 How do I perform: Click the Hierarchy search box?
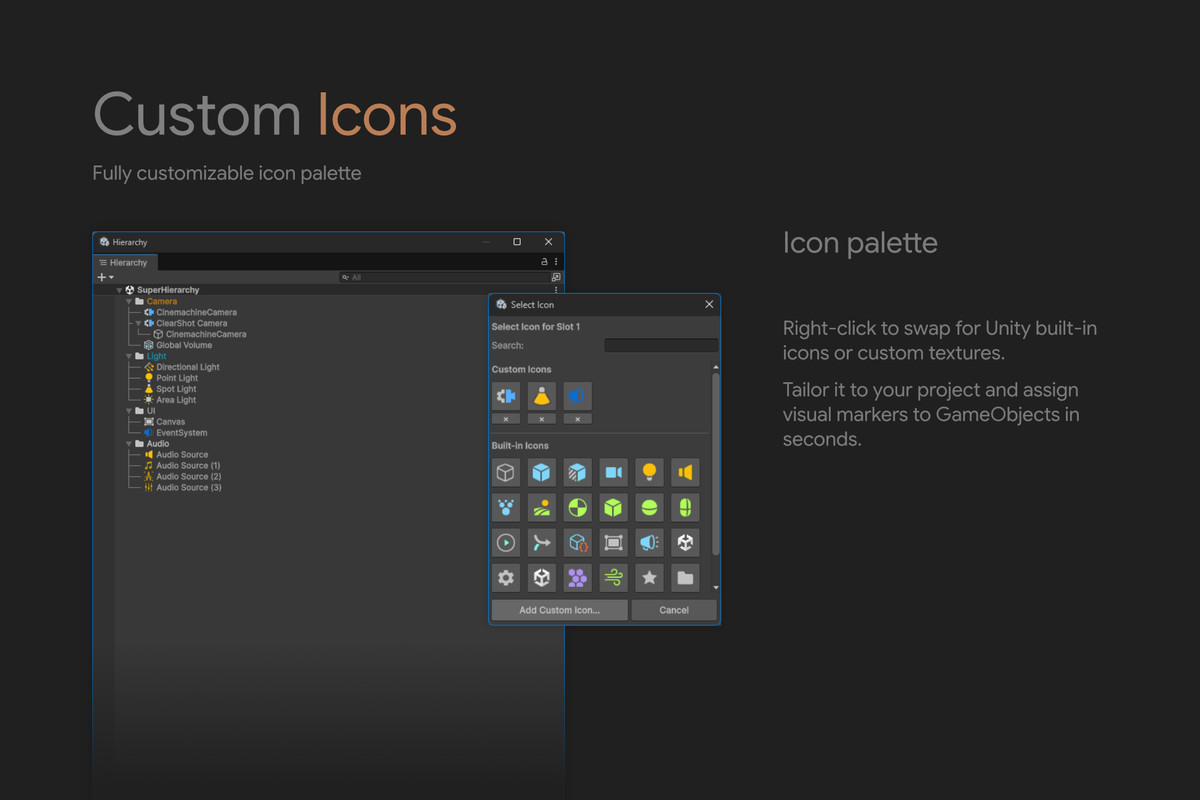coord(443,277)
